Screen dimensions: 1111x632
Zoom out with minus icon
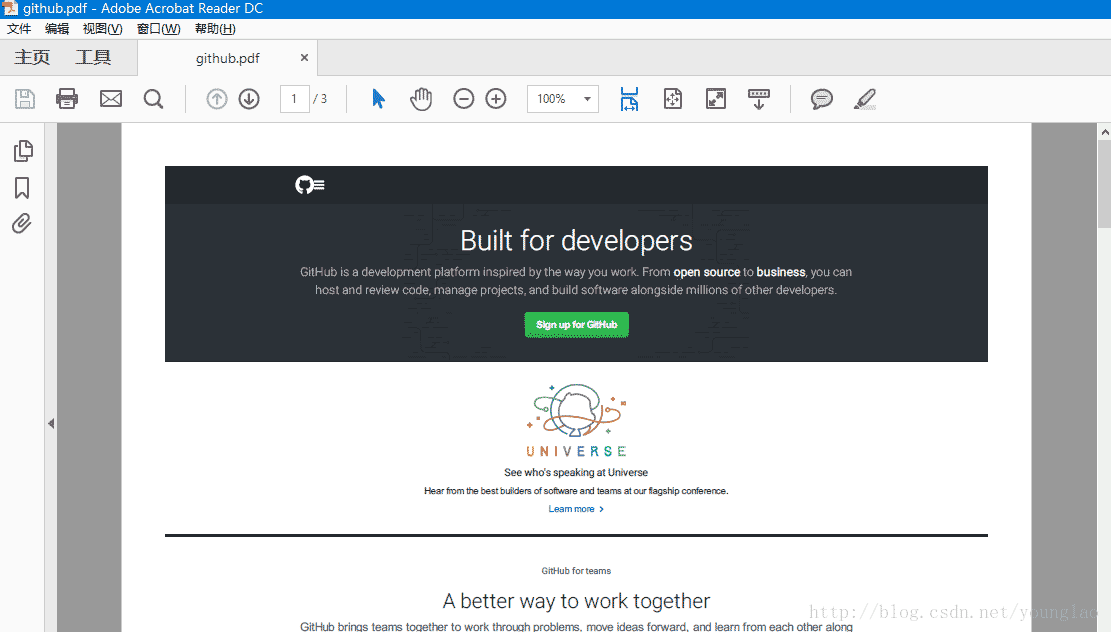(x=463, y=98)
